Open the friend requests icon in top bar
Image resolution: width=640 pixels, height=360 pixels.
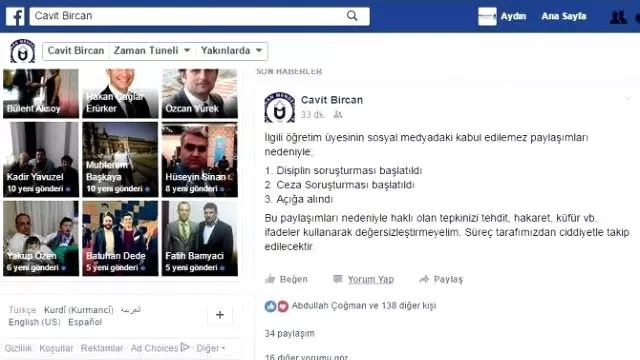tap(618, 17)
